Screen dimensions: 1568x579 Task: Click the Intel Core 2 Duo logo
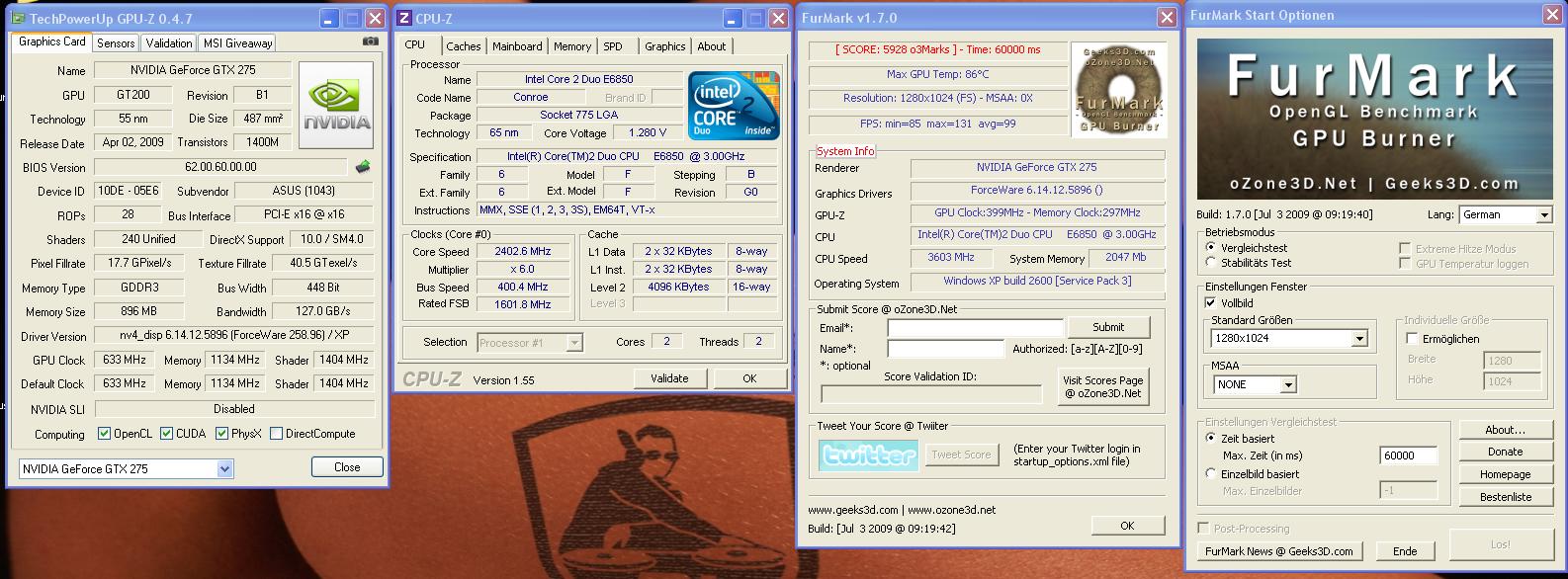[x=734, y=106]
